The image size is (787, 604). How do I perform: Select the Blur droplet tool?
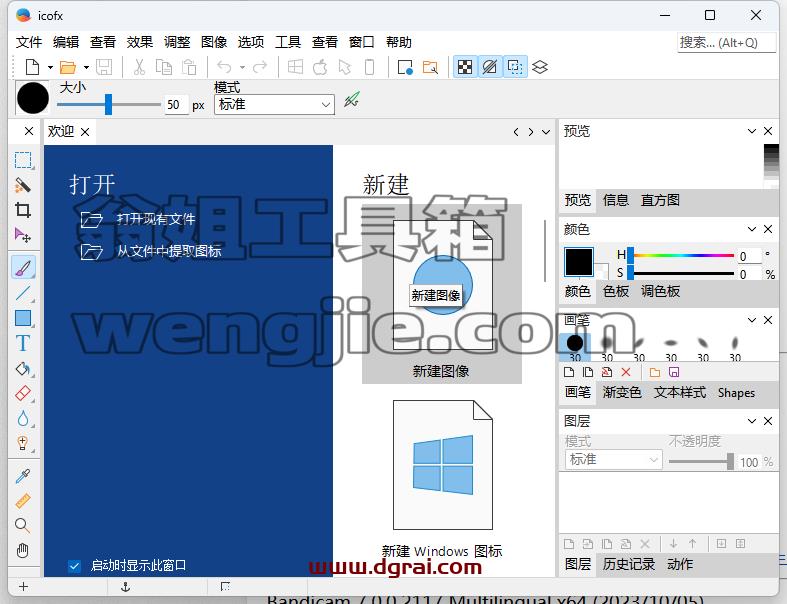[x=23, y=418]
